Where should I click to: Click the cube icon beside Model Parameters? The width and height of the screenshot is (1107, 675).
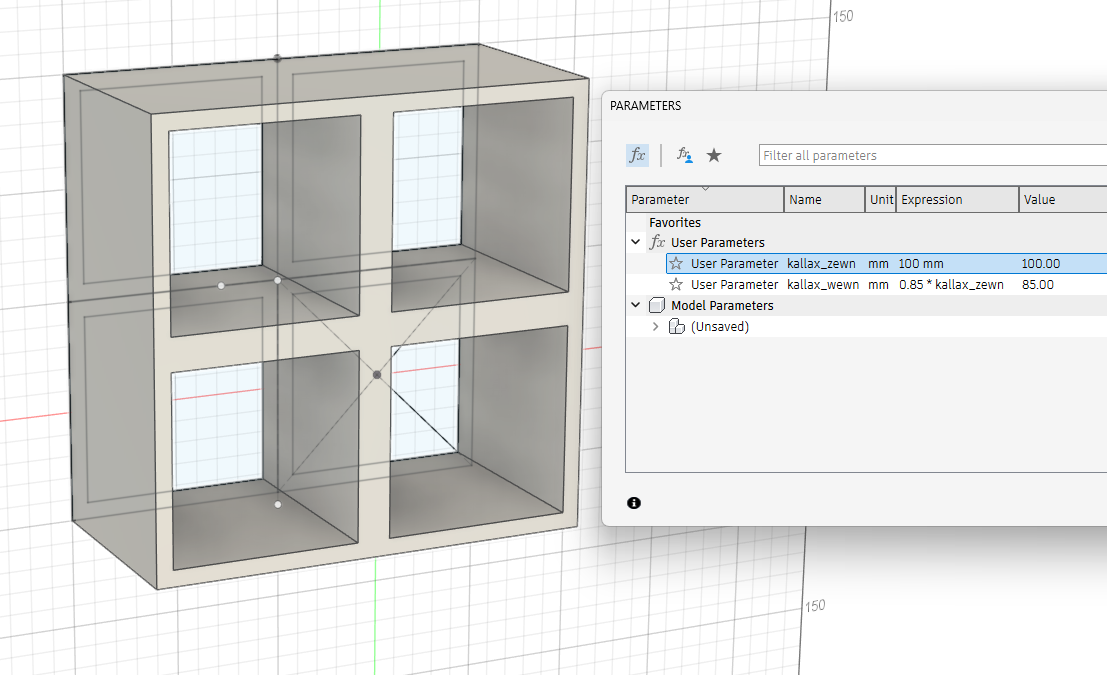click(657, 306)
